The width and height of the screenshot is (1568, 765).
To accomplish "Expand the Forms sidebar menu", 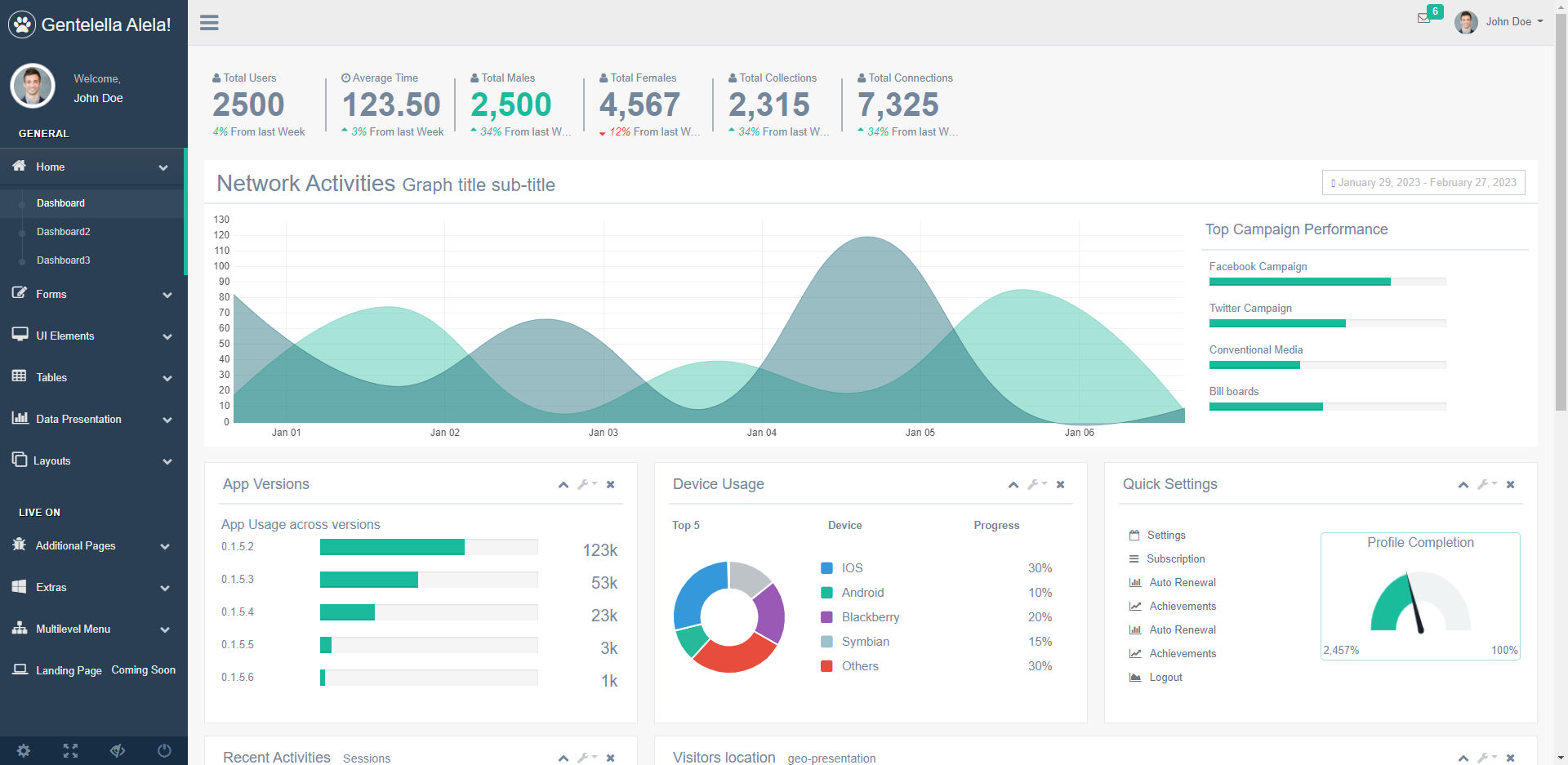I will tap(93, 295).
